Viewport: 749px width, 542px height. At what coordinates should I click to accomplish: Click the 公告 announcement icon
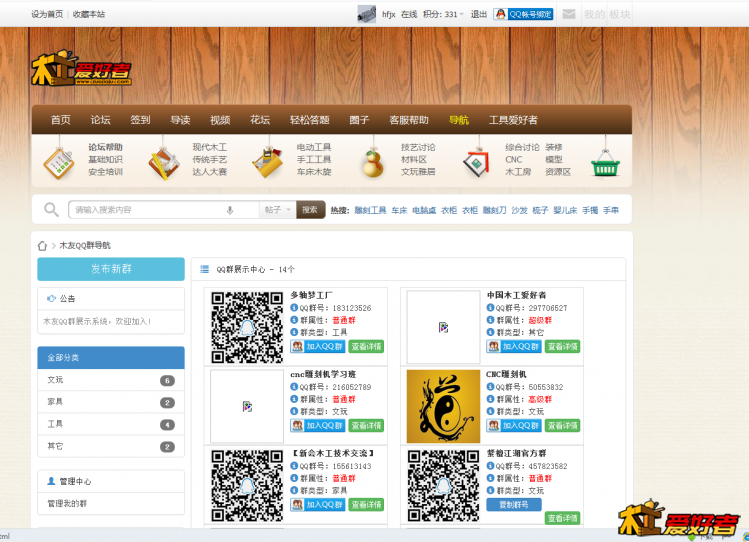51,298
